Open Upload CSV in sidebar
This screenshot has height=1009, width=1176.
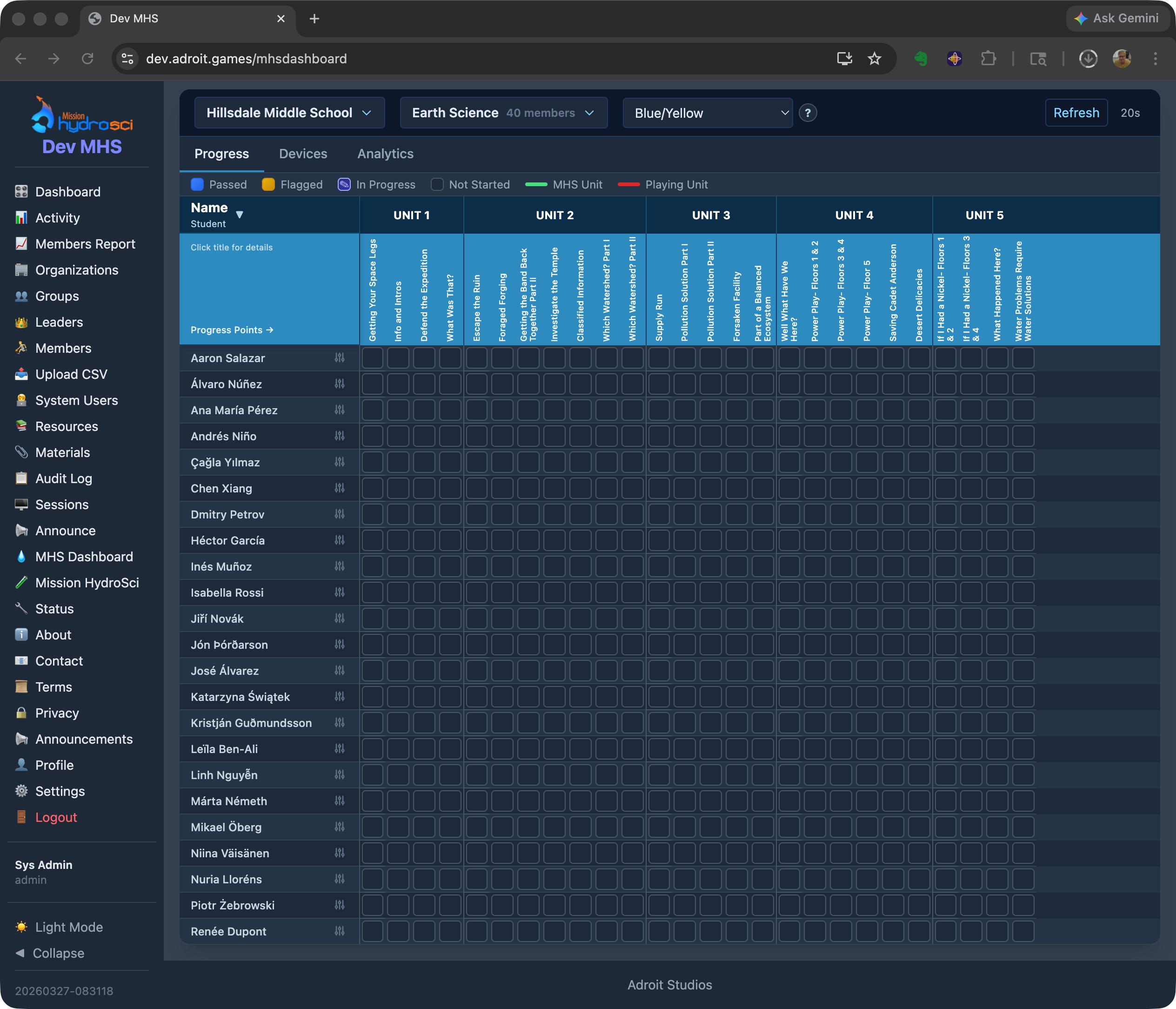tap(71, 374)
